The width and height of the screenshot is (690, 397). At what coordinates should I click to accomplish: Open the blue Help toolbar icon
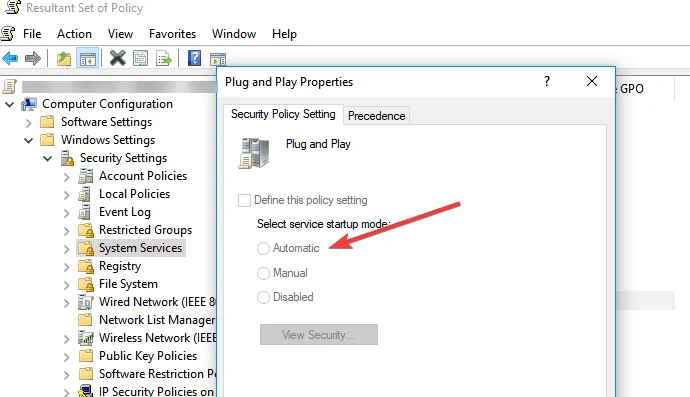[x=194, y=58]
